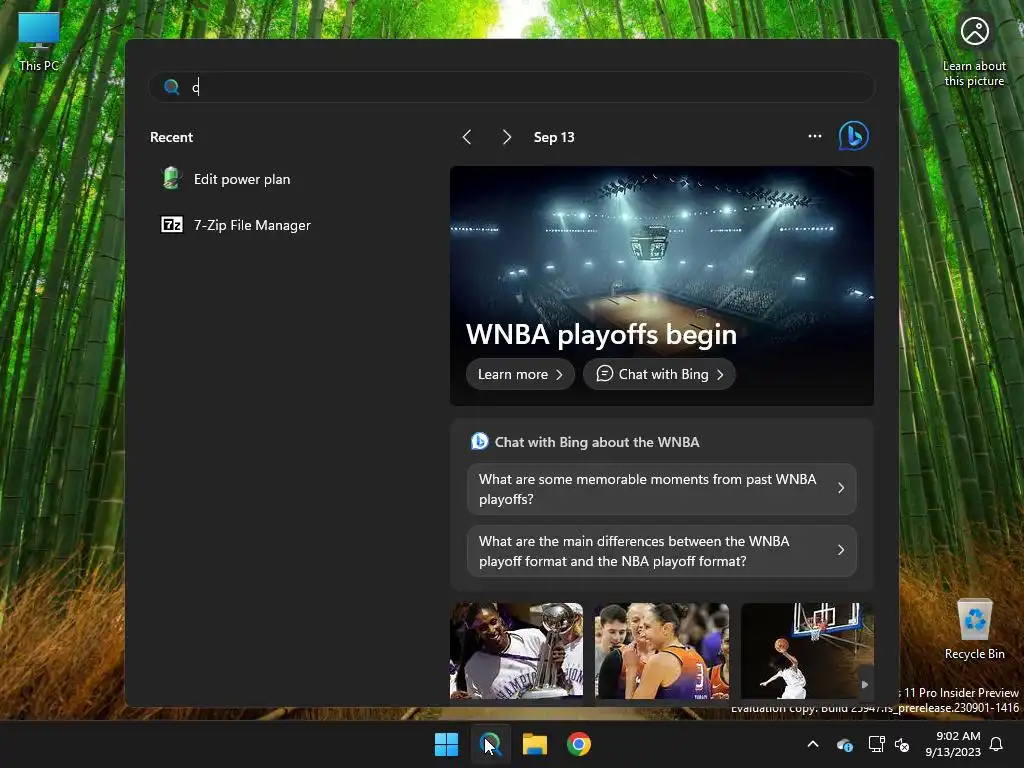Screen dimensions: 1024x768
Task: Open the Windows Start button
Action: [447, 744]
